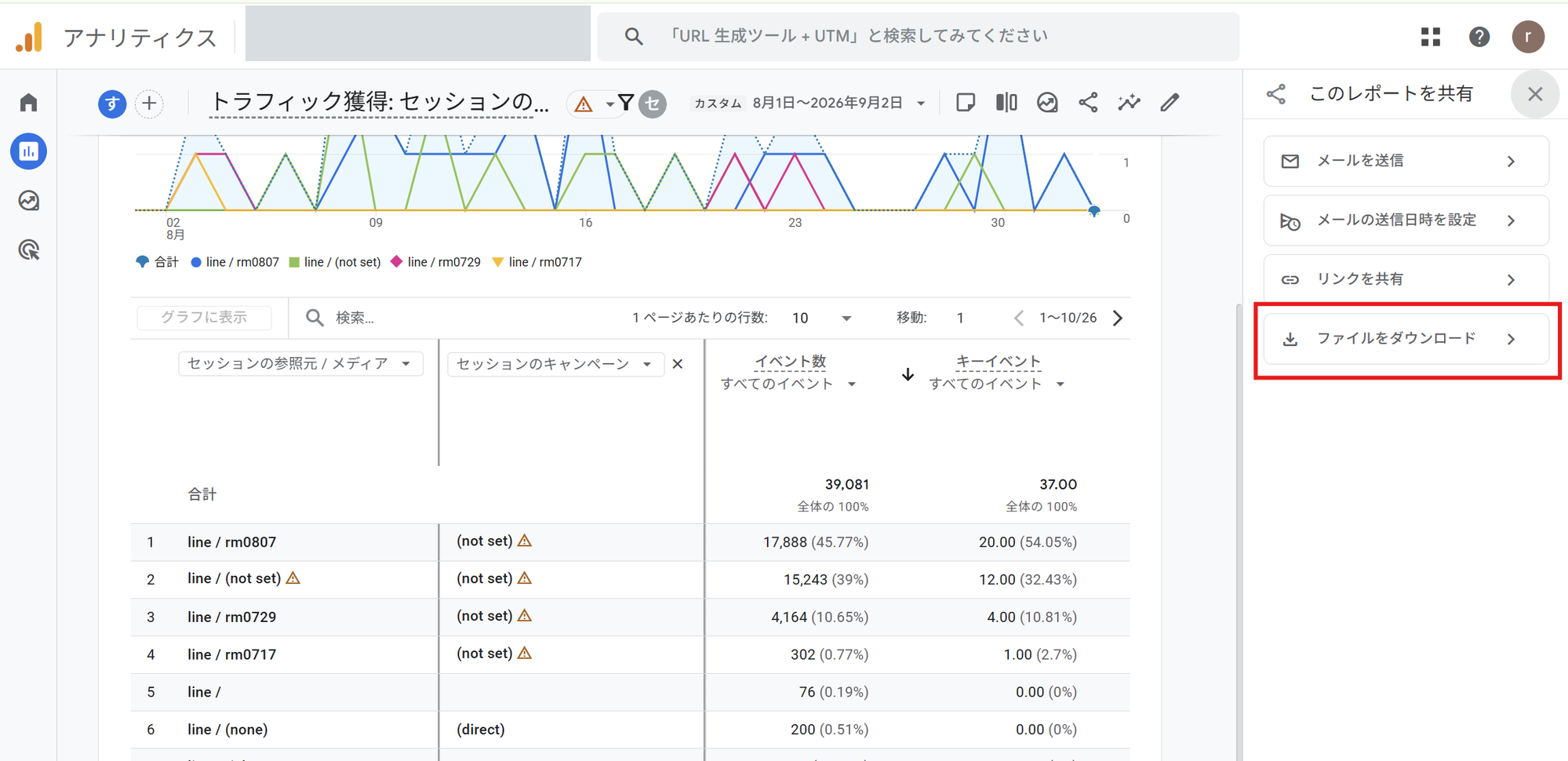1568x761 pixels.
Task: Open rows per page dropdown showing 10
Action: pyautogui.click(x=821, y=318)
